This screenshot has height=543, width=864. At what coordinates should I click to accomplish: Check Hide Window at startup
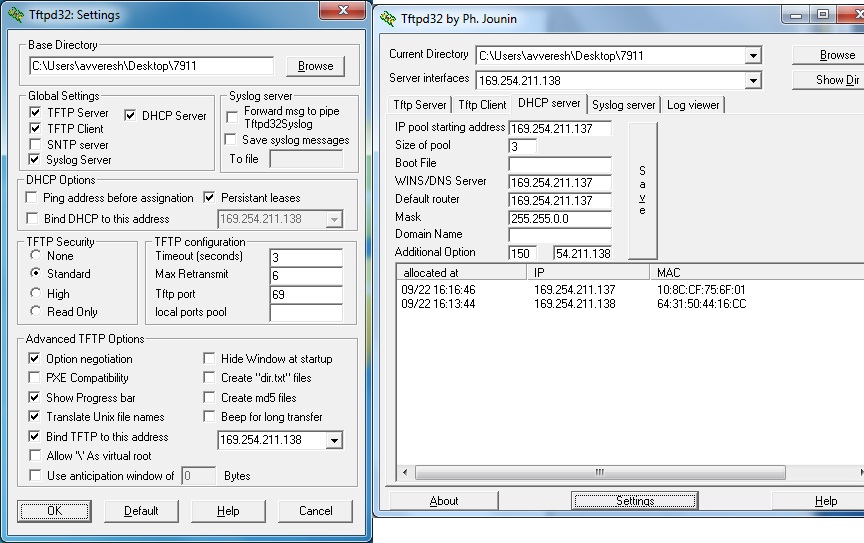point(209,358)
